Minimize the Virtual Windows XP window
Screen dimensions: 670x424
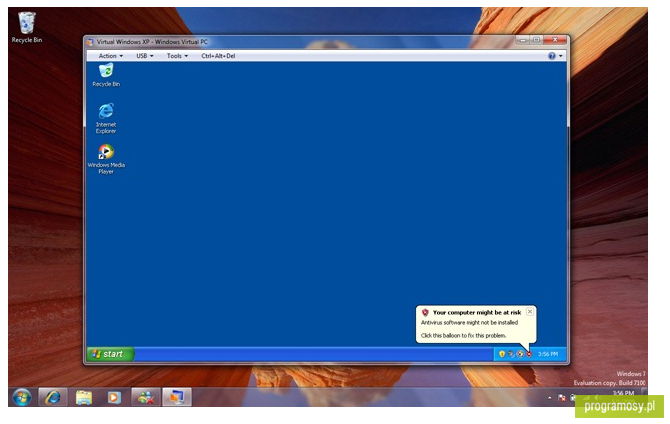pos(523,40)
